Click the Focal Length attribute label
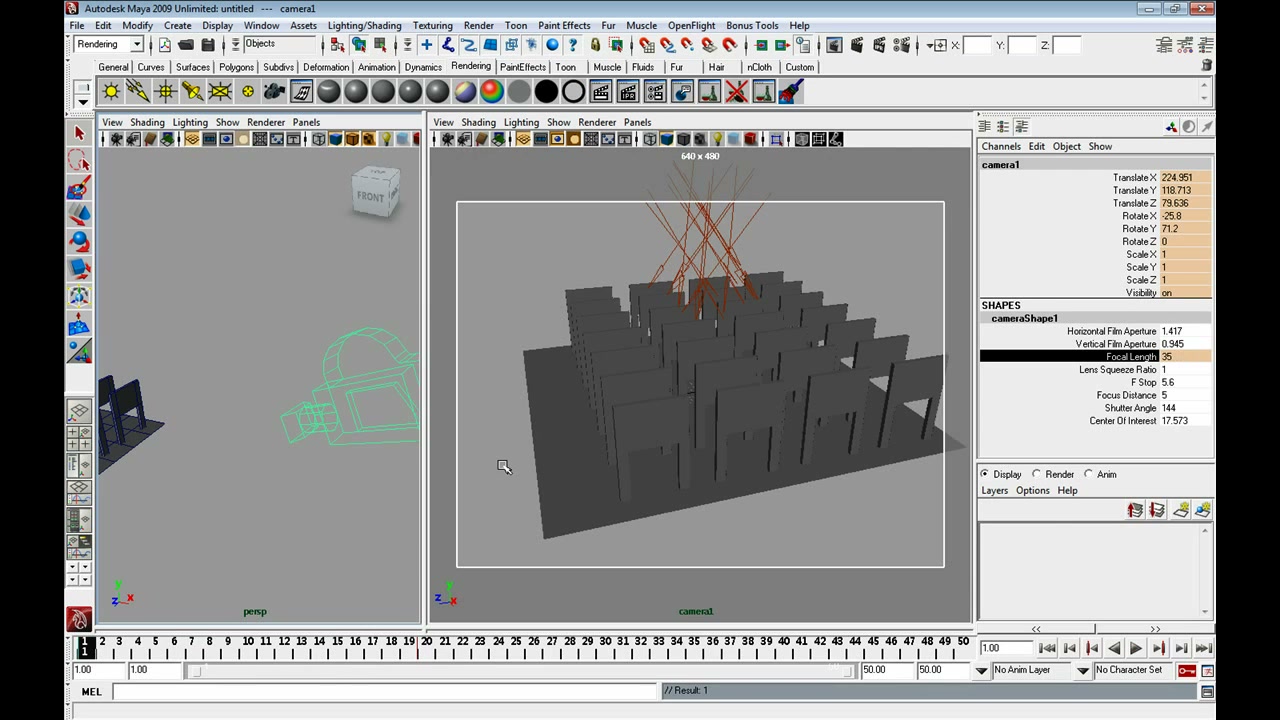 [x=1131, y=357]
